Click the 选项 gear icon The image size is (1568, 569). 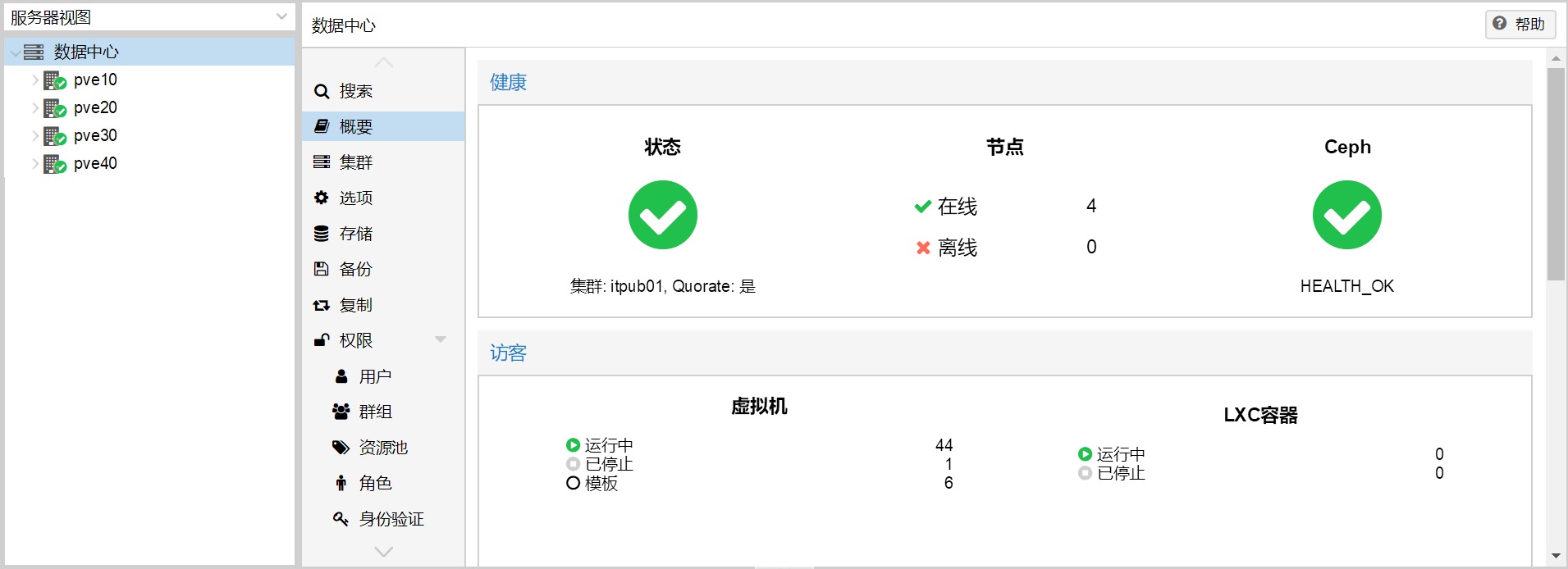(x=322, y=198)
